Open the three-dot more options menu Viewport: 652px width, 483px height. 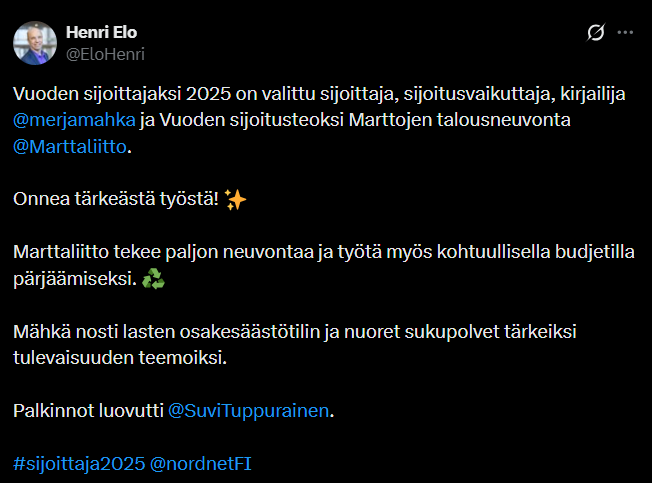(626, 33)
